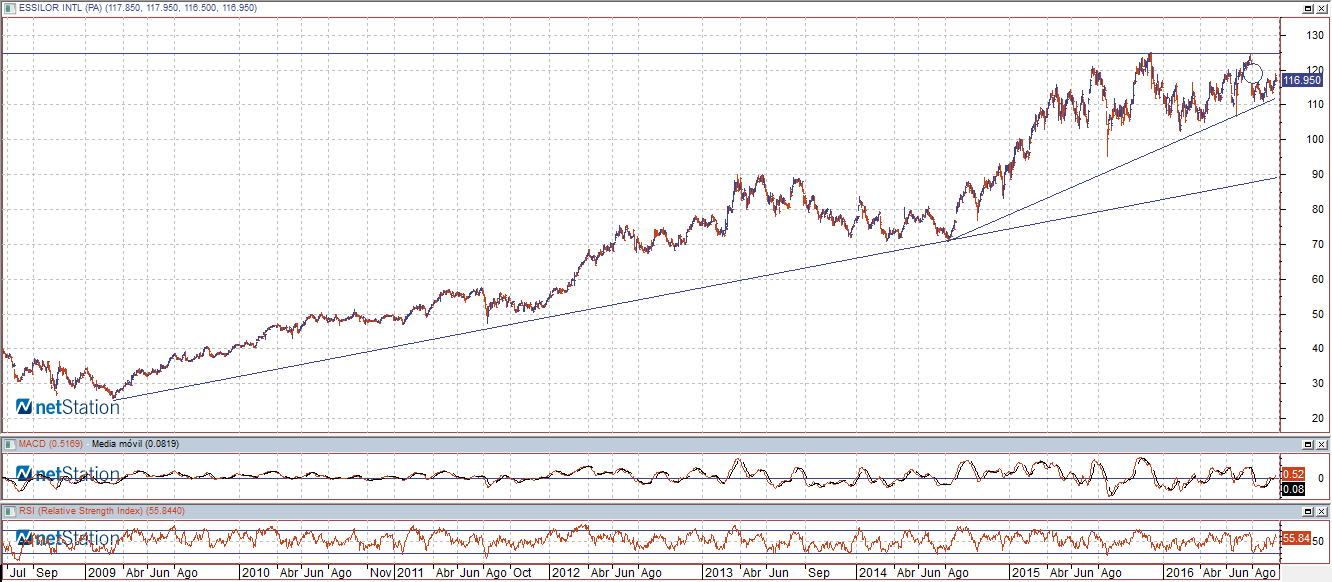Image resolution: width=1332 pixels, height=582 pixels.
Task: Click the MACD panel icon
Action: click(x=10, y=443)
